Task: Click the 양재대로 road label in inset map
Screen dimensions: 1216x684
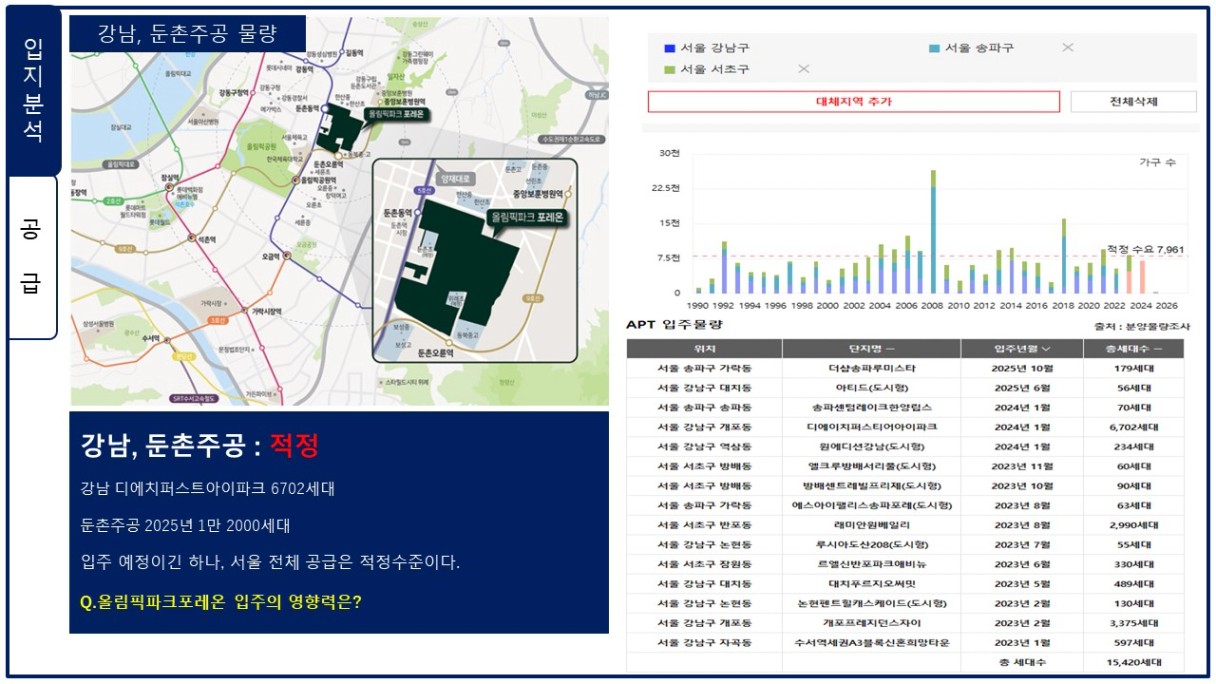Action: (x=456, y=180)
